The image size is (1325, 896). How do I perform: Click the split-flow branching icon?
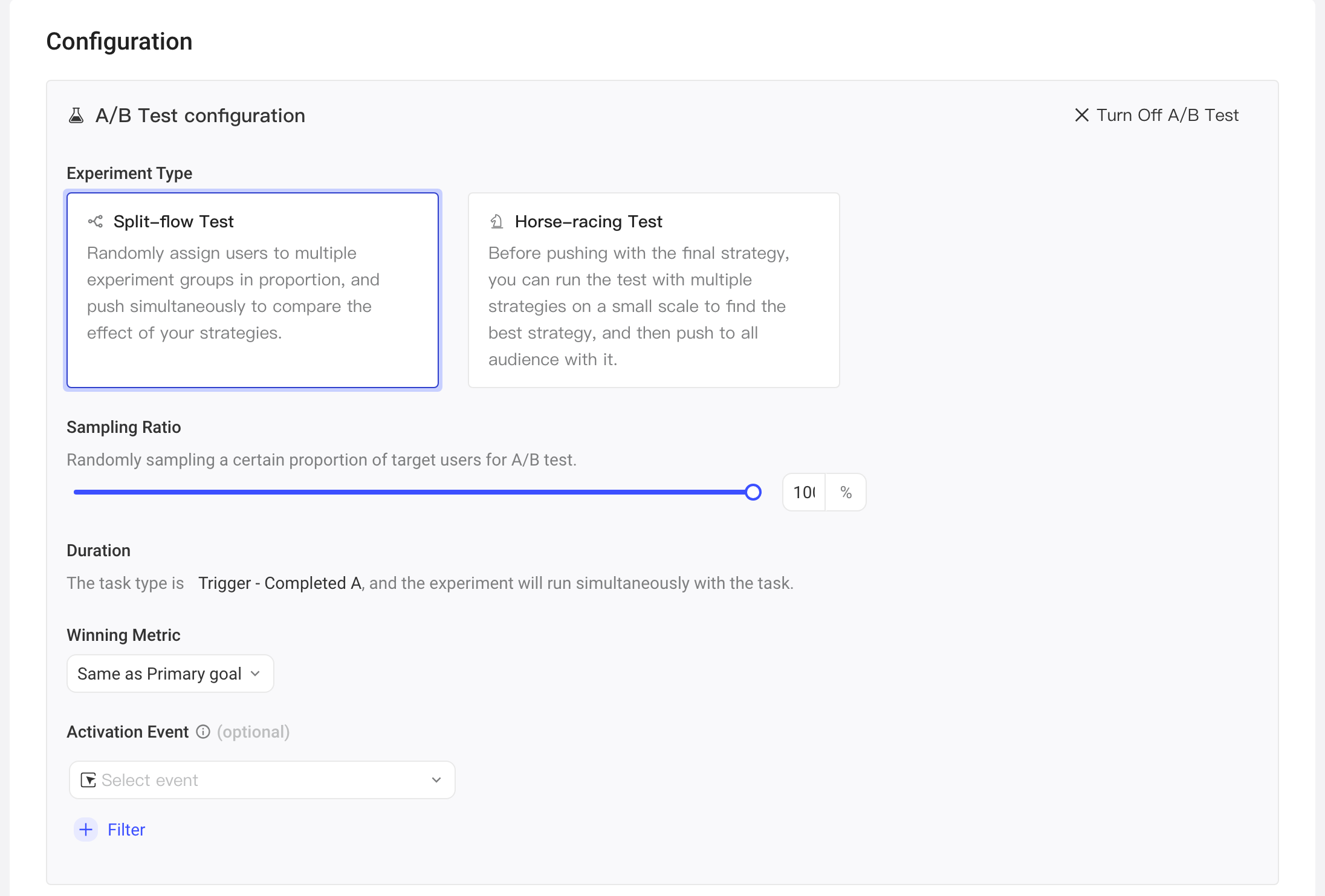coord(96,221)
